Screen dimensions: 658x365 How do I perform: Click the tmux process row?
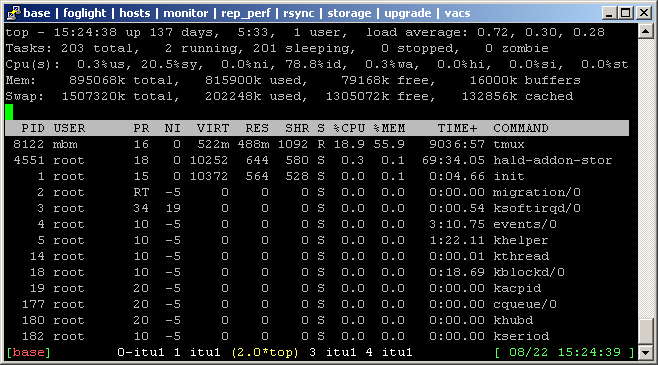317,144
